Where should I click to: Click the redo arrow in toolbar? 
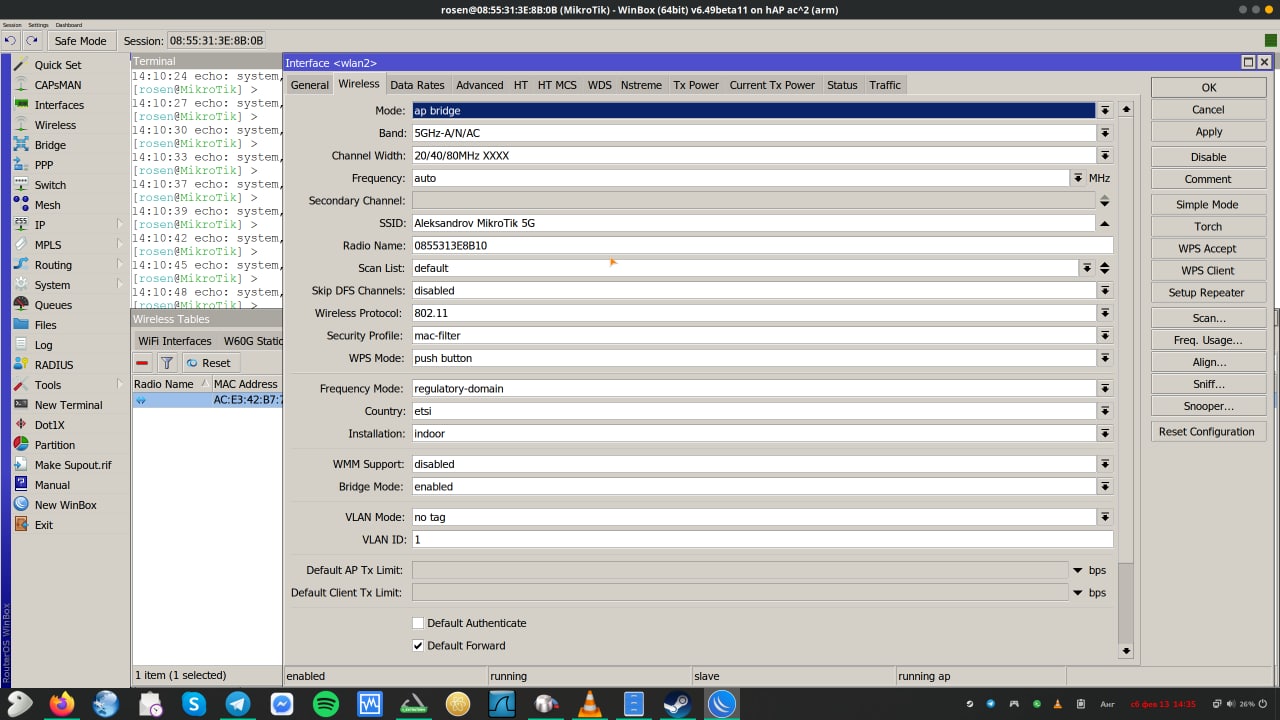32,41
